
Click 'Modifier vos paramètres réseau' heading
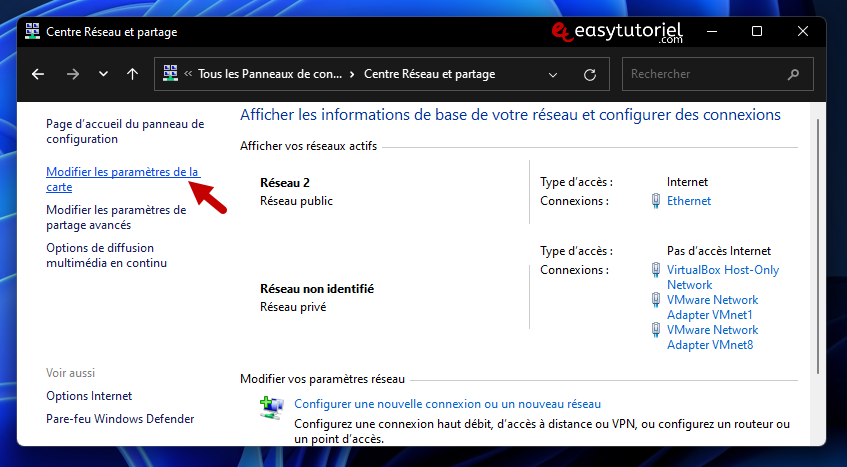(322, 380)
